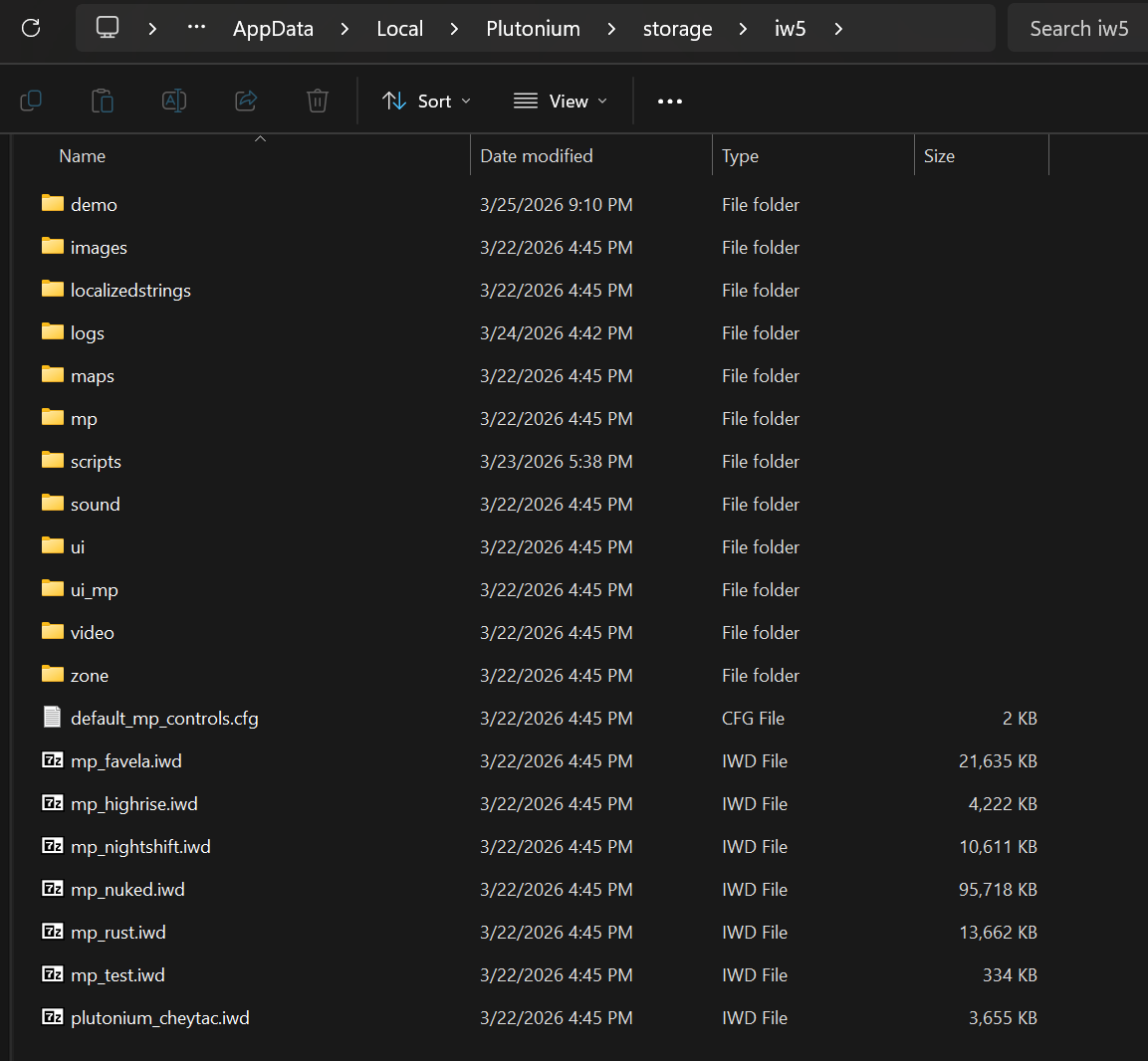Screen dimensions: 1148x1061
Task: Open the Sort dropdown menu
Action: point(426,101)
